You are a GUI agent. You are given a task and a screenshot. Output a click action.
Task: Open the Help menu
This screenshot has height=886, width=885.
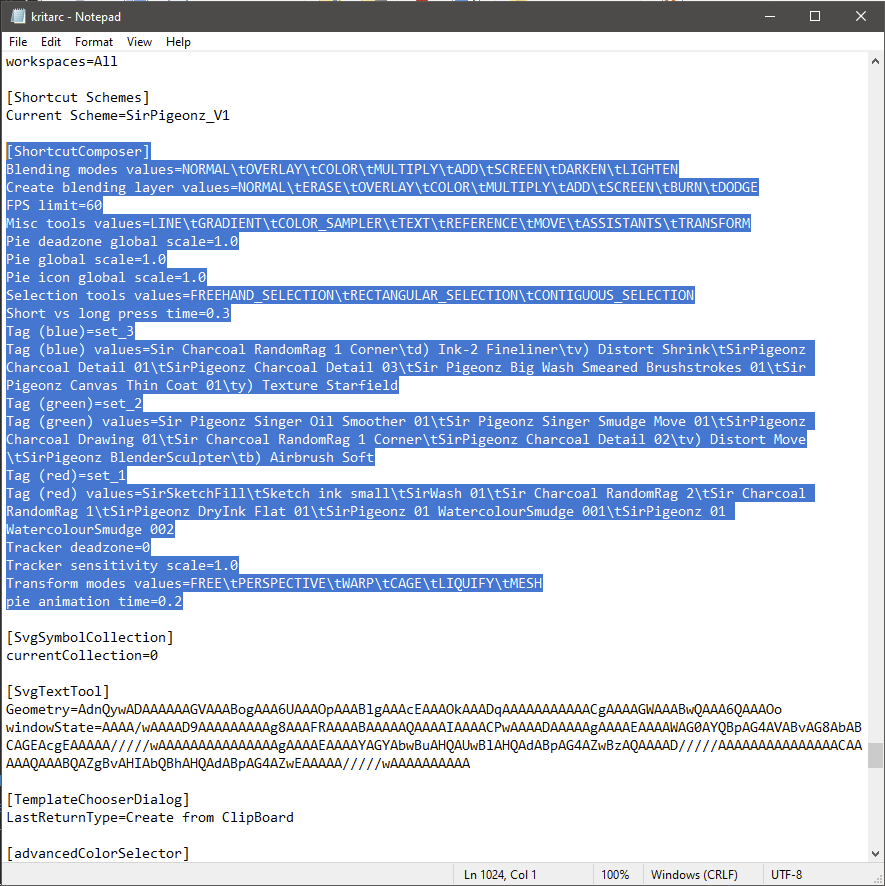tap(178, 42)
